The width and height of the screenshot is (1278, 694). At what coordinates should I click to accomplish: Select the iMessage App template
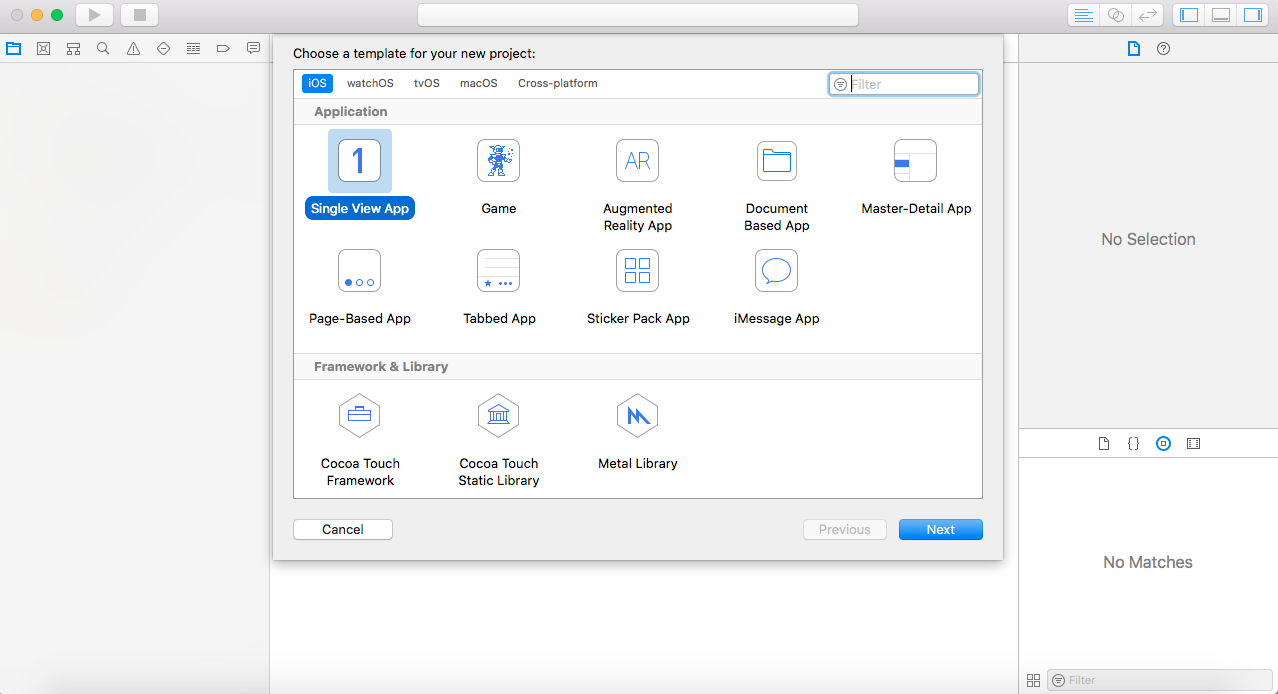[776, 270]
